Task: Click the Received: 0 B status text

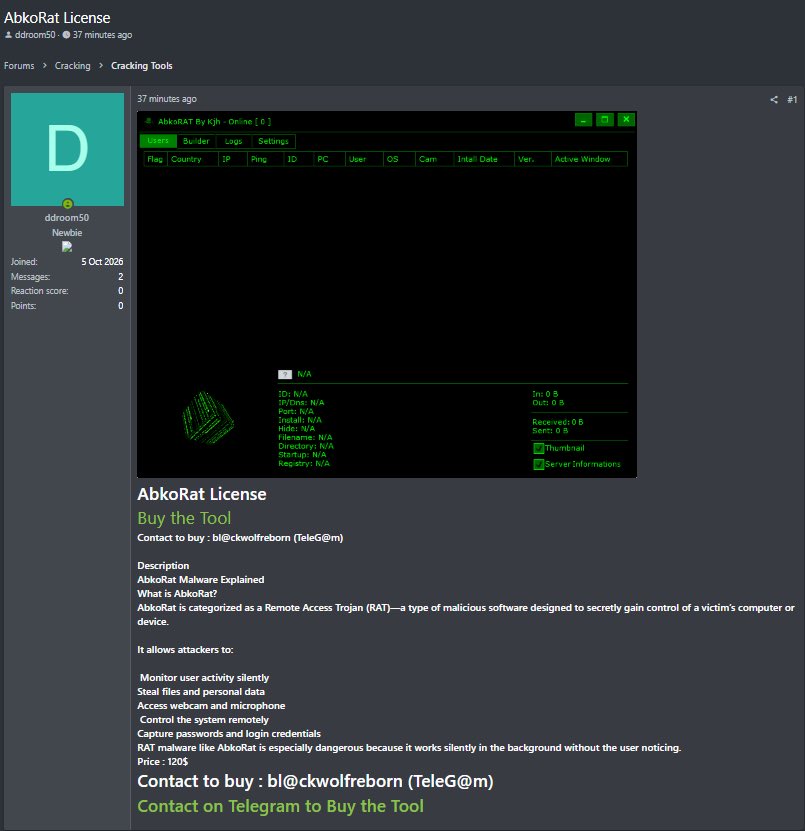Action: pos(558,422)
